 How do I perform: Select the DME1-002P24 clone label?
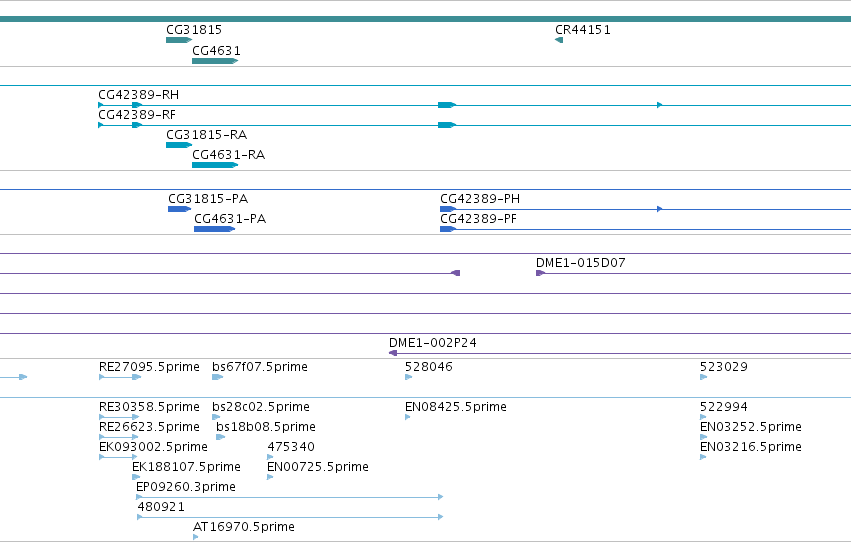point(433,342)
